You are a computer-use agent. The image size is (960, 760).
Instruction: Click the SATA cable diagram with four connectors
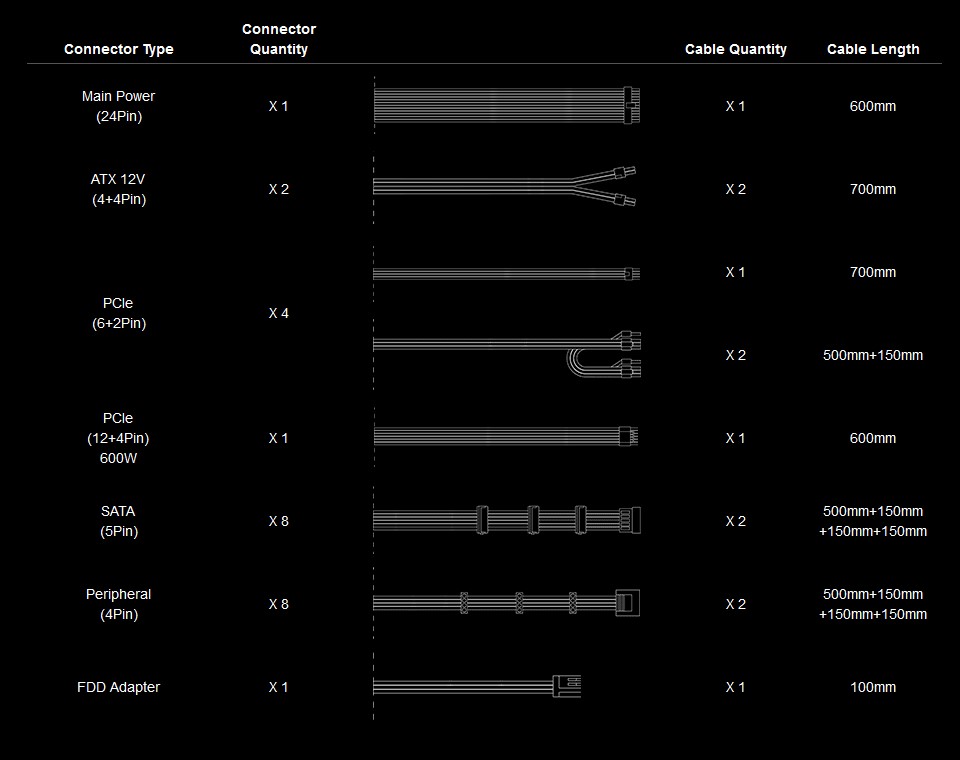point(507,520)
